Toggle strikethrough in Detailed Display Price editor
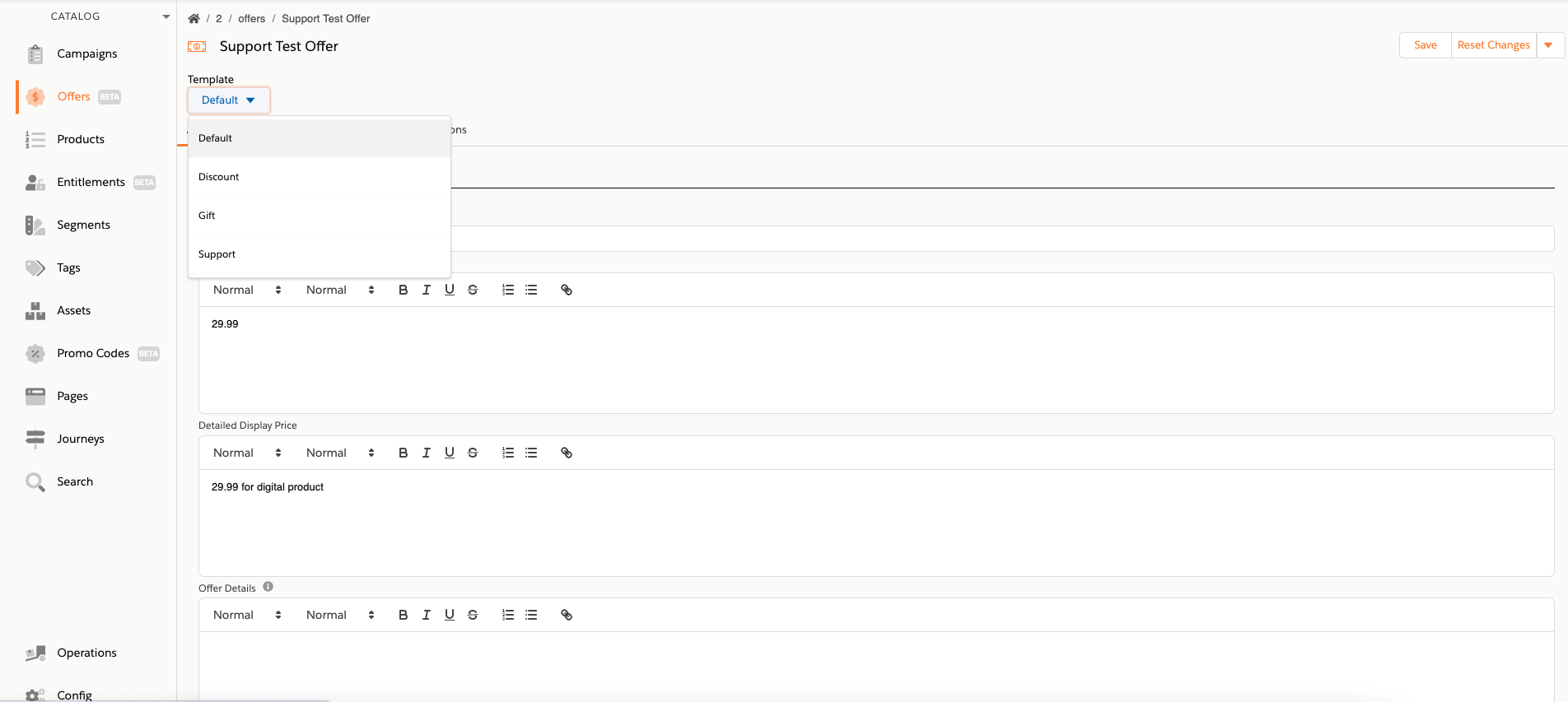The width and height of the screenshot is (1568, 702). 473,453
